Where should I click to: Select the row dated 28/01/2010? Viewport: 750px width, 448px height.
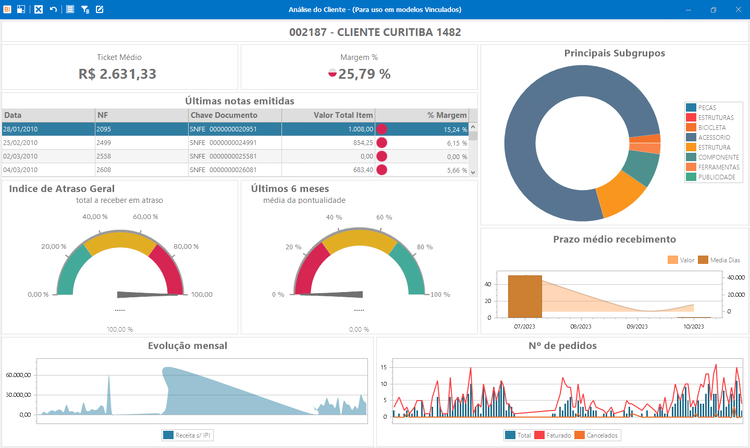pyautogui.click(x=235, y=129)
